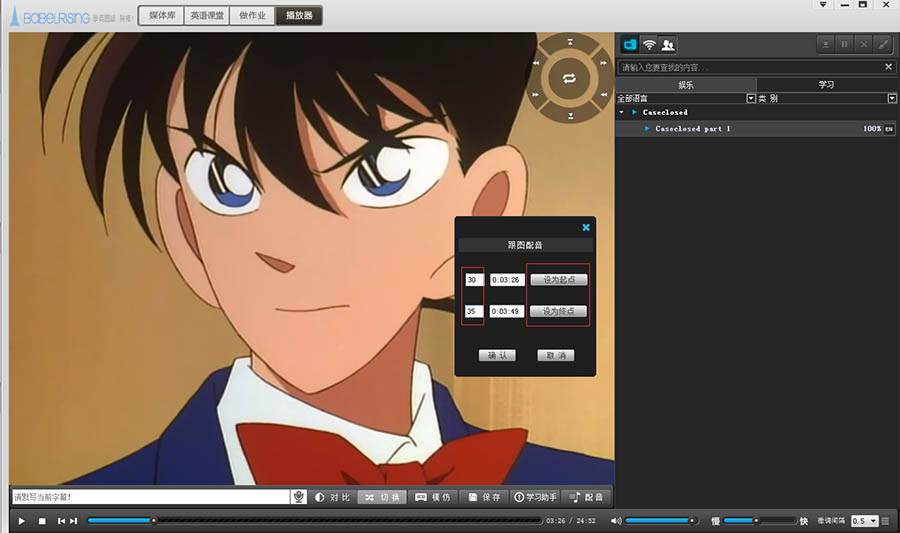Click the end sentence number field showing 35

(x=474, y=312)
